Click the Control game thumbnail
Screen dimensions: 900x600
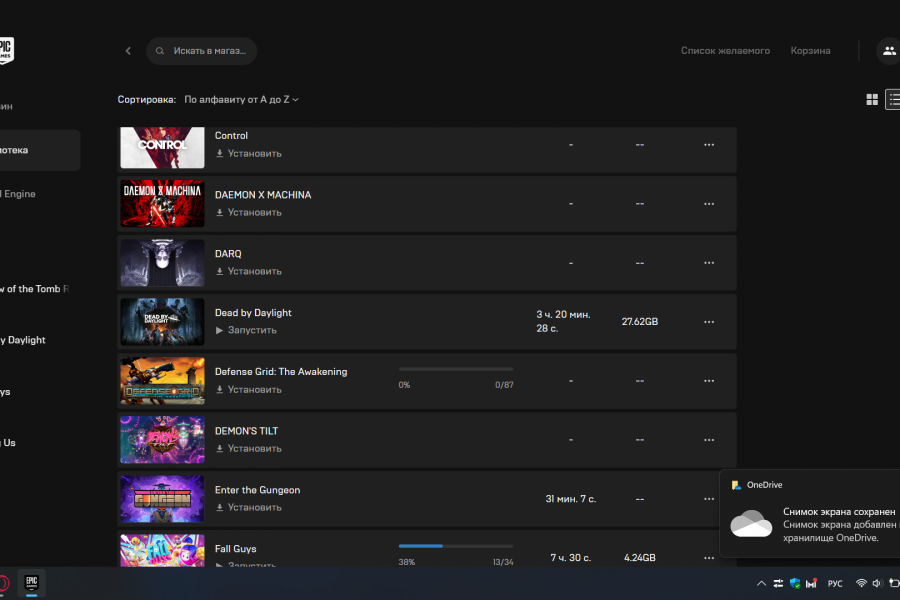coord(162,148)
